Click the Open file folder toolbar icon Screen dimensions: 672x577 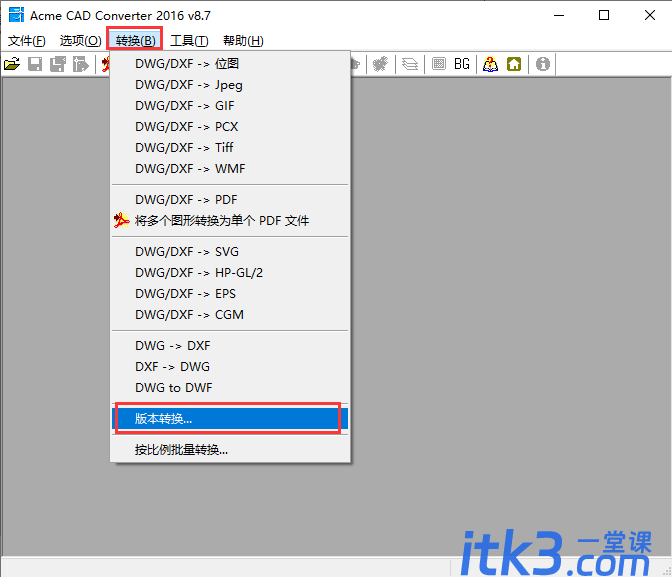(12, 64)
